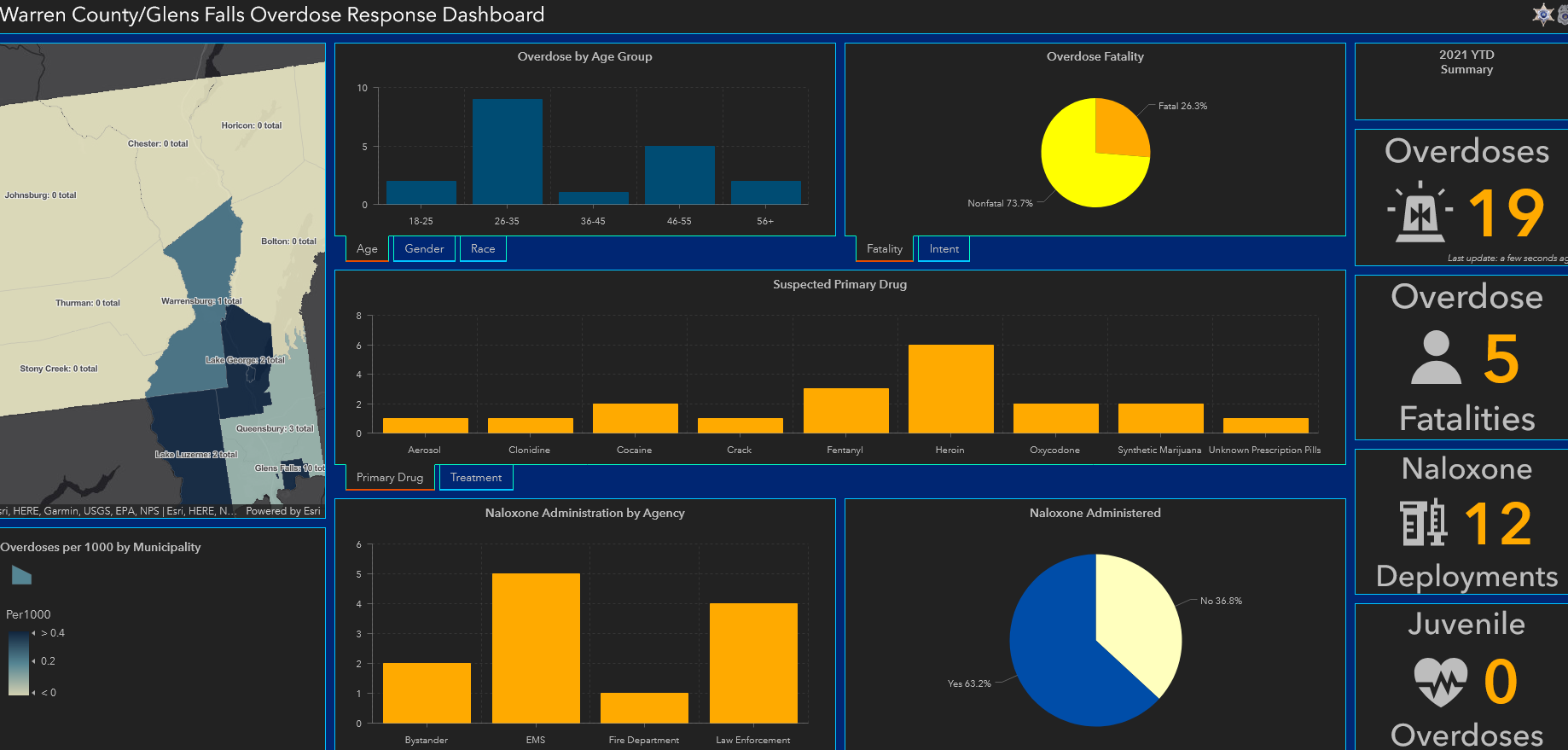1568x750 pixels.
Task: Click the municipality legend polygon symbol
Action: pyautogui.click(x=21, y=576)
